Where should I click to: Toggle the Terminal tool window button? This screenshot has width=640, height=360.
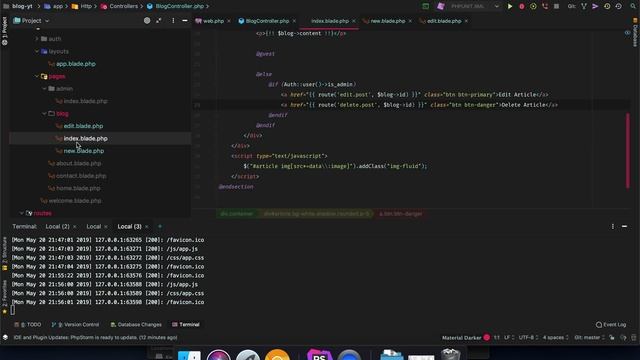[186, 324]
